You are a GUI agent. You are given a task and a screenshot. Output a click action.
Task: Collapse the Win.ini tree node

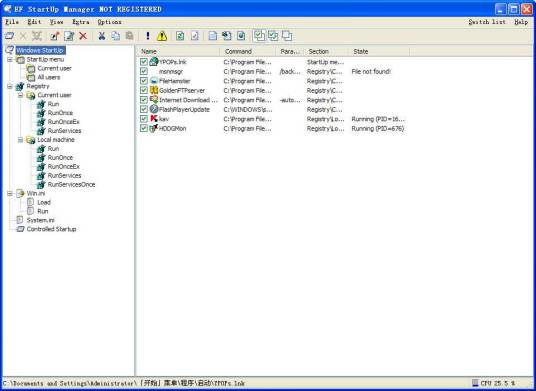[10, 193]
